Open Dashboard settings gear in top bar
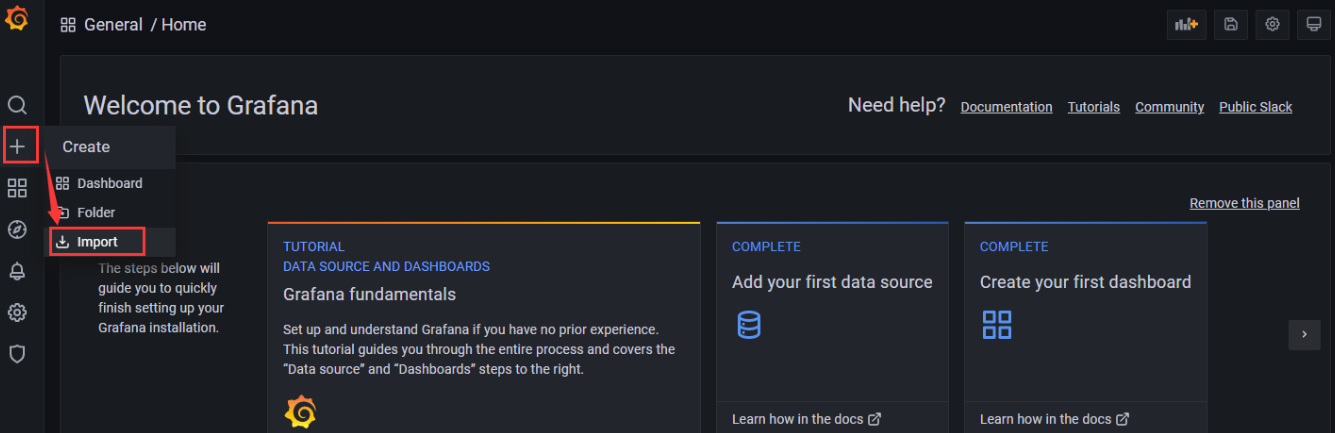The height and width of the screenshot is (433, 1335). click(x=1272, y=25)
